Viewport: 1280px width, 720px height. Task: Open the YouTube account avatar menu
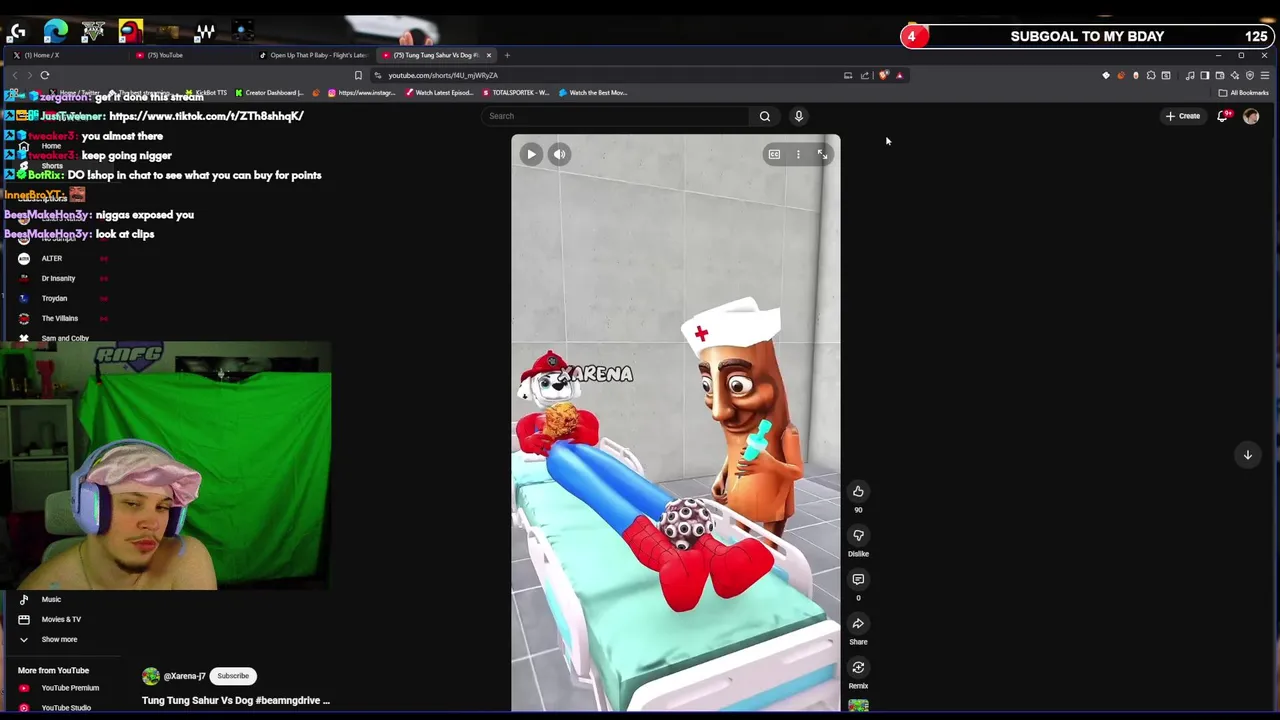[x=1251, y=116]
